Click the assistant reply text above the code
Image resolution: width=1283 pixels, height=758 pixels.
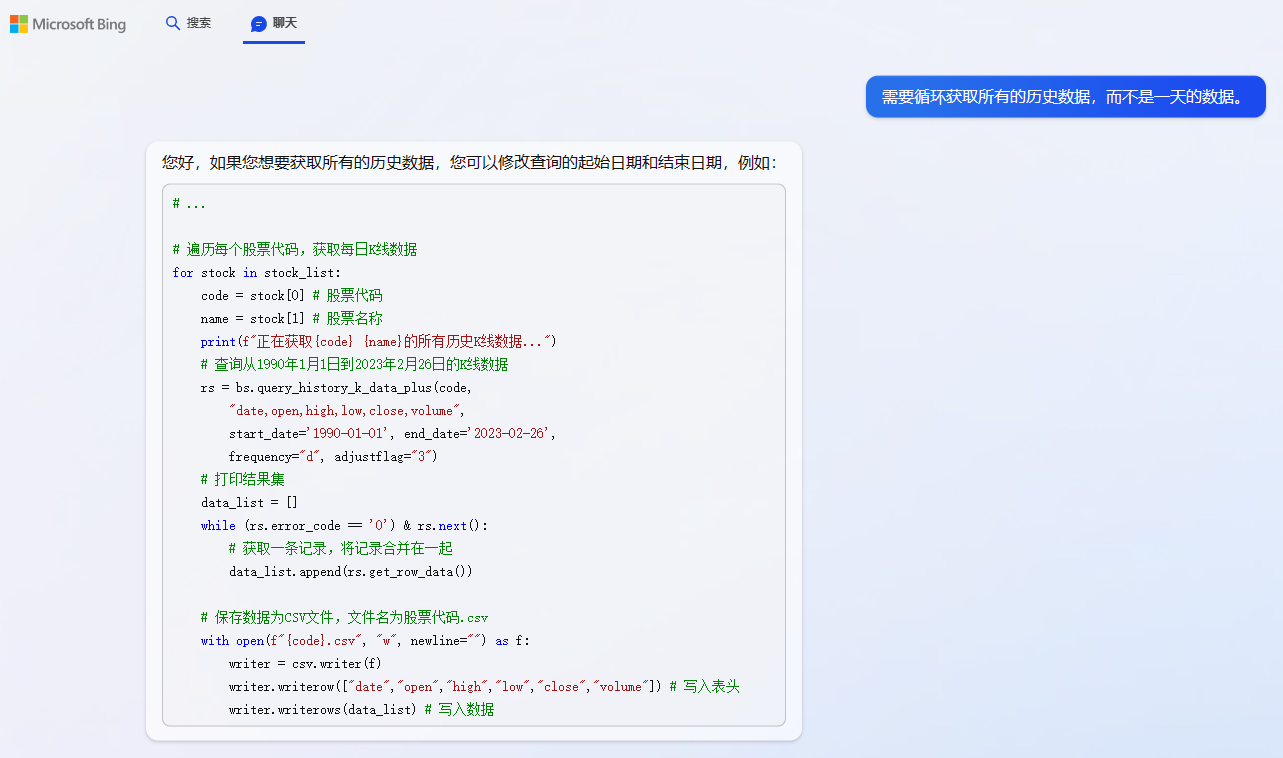point(470,164)
